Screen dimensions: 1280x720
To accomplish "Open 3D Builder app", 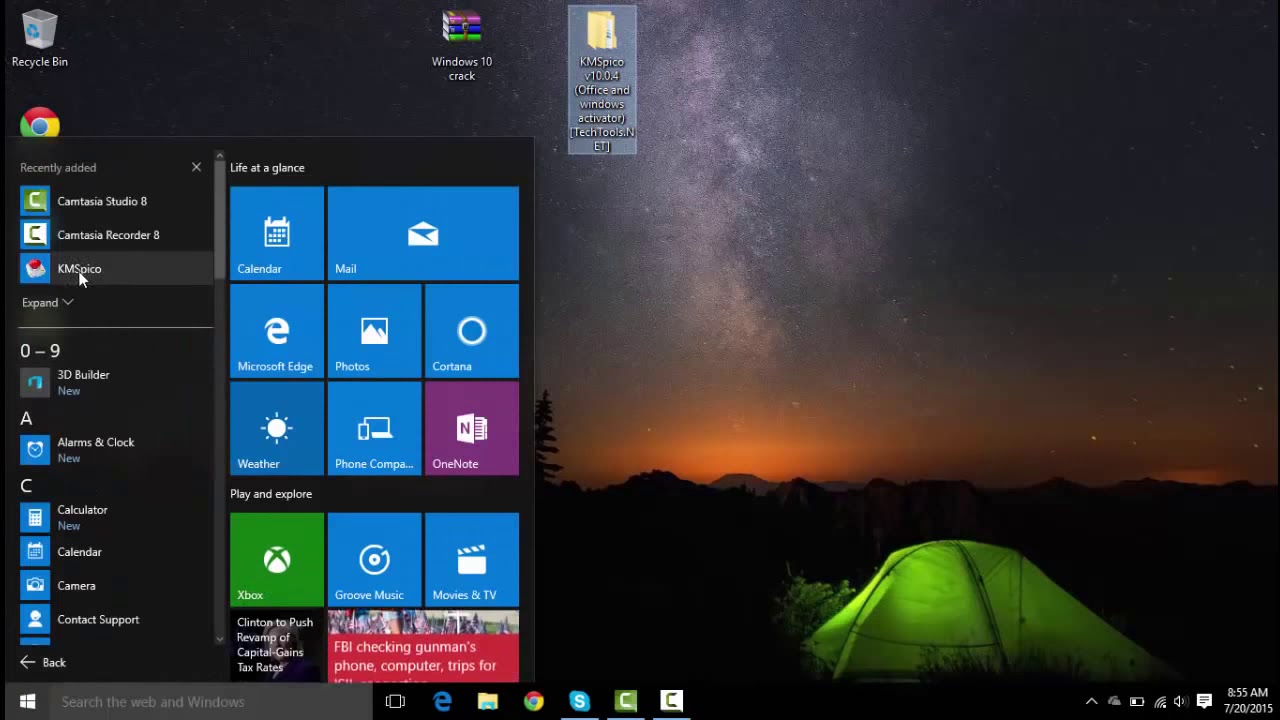I will pyautogui.click(x=115, y=382).
